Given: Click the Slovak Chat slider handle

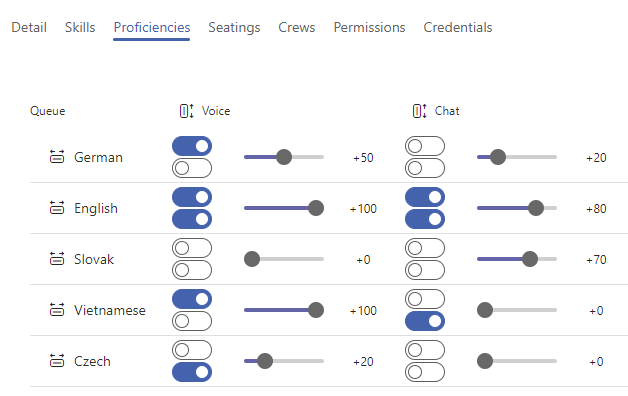Looking at the screenshot, I should click(x=530, y=259).
